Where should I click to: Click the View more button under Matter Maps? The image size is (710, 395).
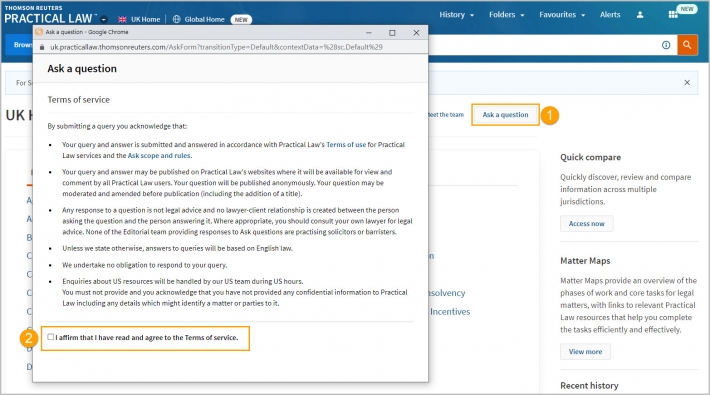[x=585, y=352]
